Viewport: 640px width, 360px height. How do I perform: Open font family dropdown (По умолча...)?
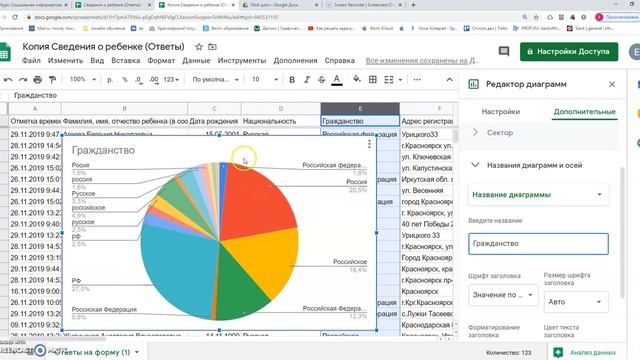point(216,80)
